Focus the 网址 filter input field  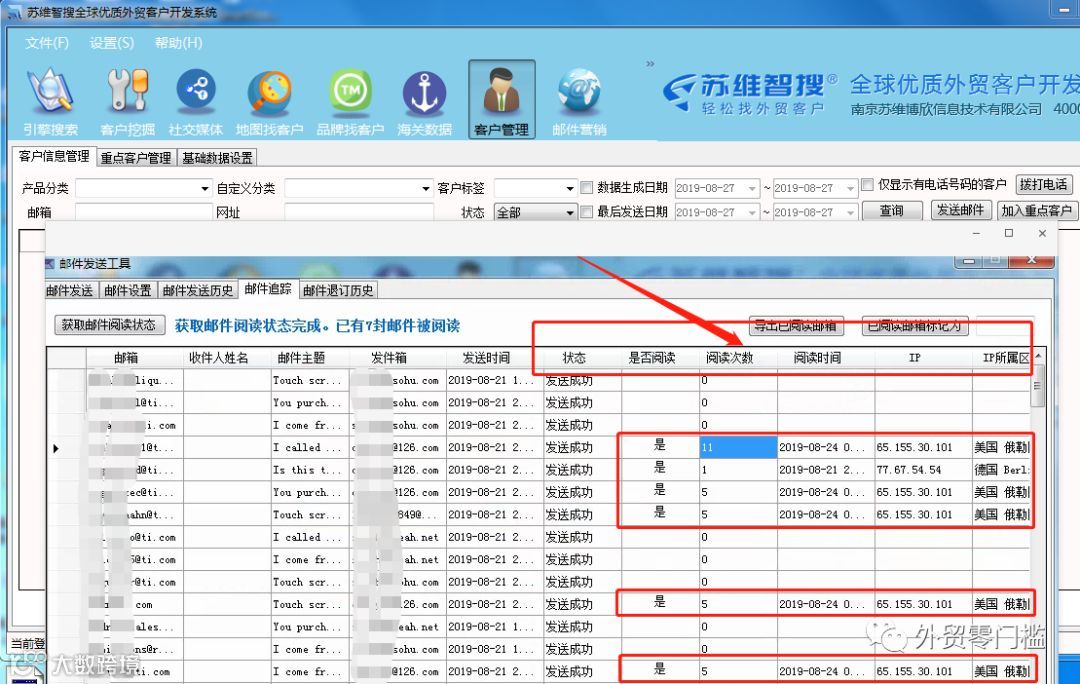tap(359, 212)
